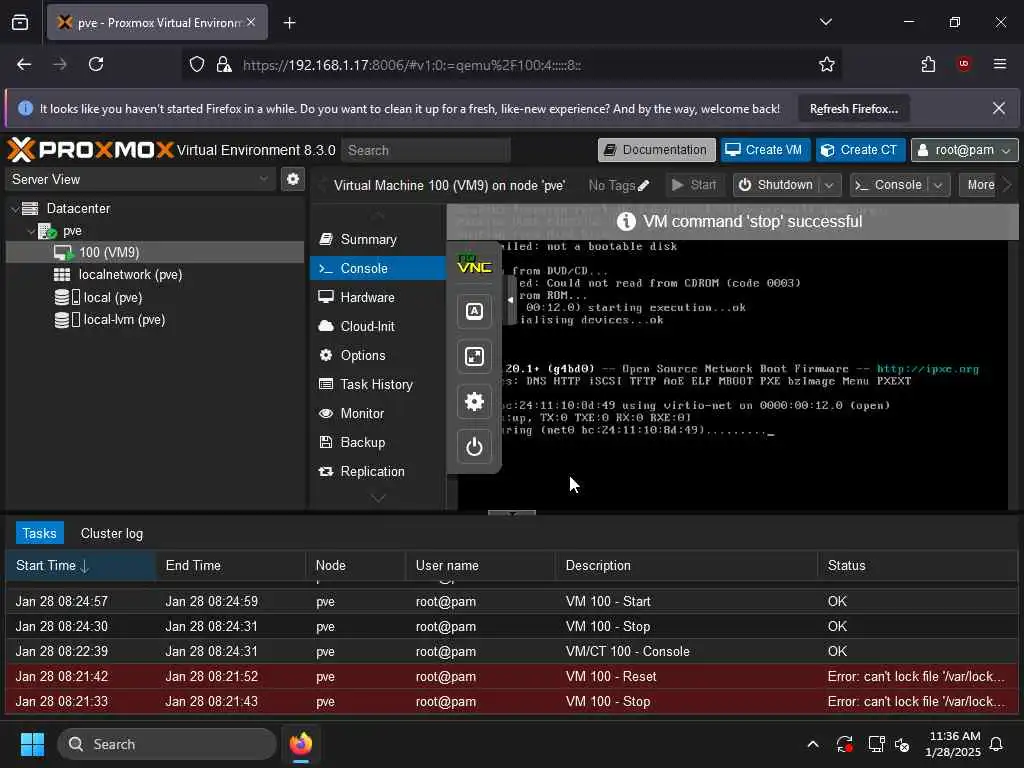Dismiss the Firefox refresh notification bar
This screenshot has width=1024, height=768.
coord(999,108)
